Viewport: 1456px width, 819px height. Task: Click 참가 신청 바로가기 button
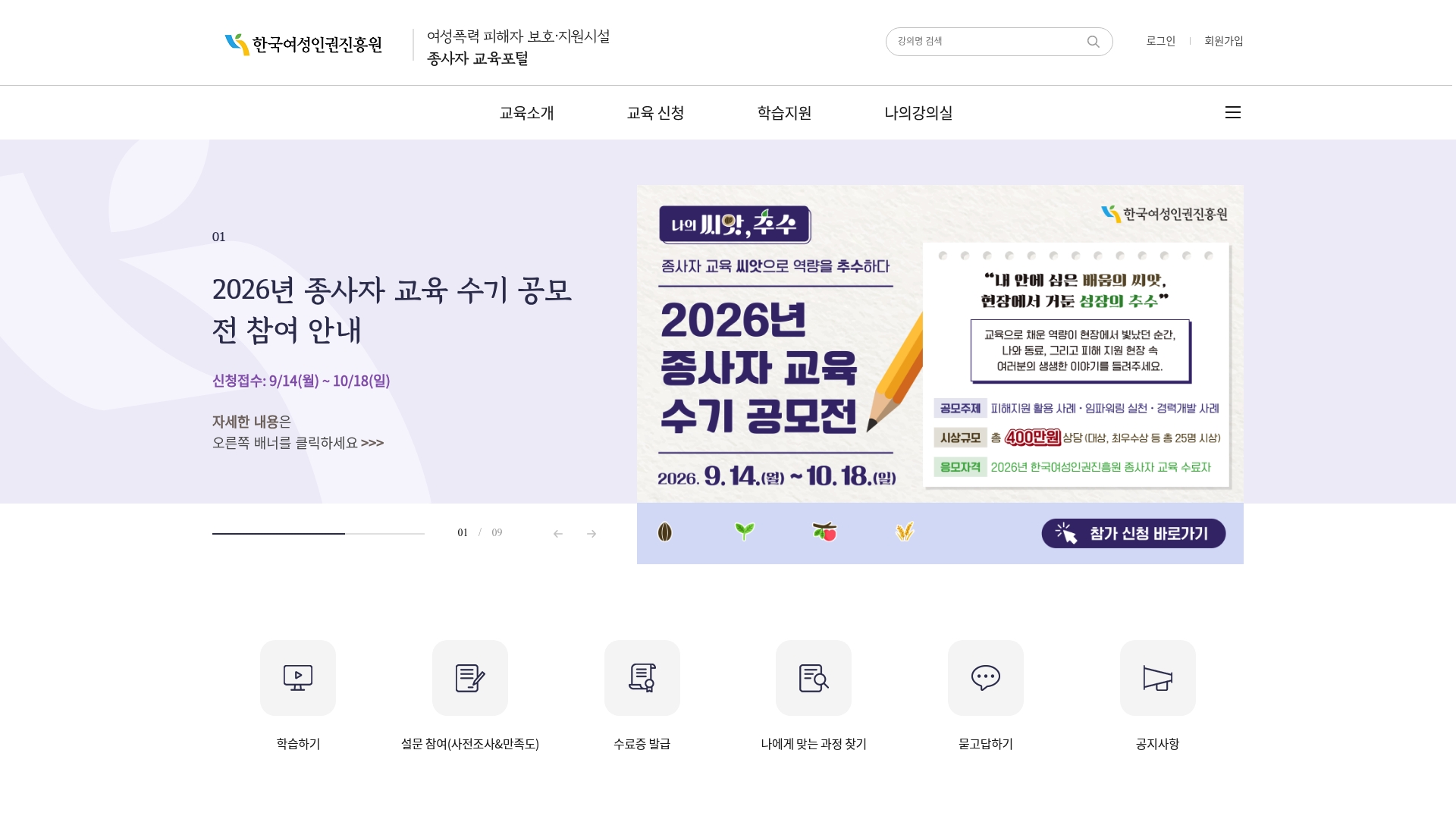tap(1134, 533)
